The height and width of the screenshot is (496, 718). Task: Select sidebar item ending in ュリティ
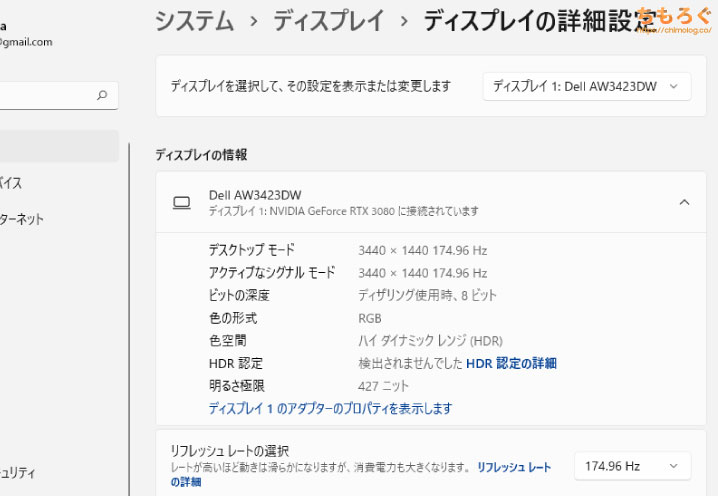[x=17, y=473]
